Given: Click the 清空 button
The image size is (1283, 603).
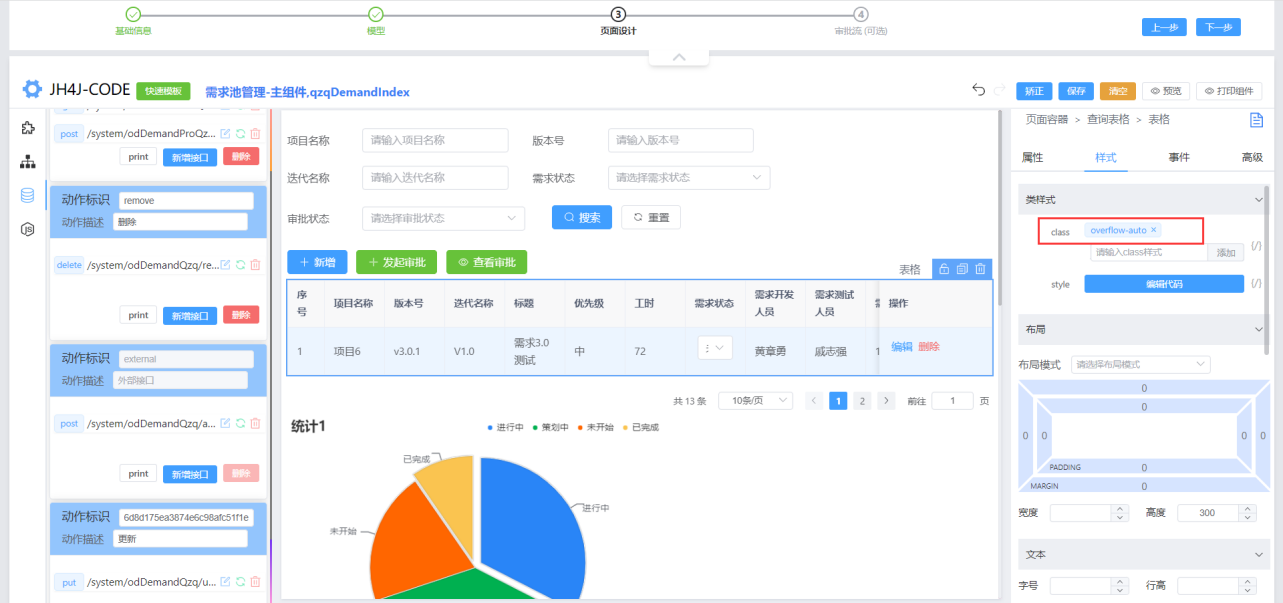Looking at the screenshot, I should click(1118, 91).
